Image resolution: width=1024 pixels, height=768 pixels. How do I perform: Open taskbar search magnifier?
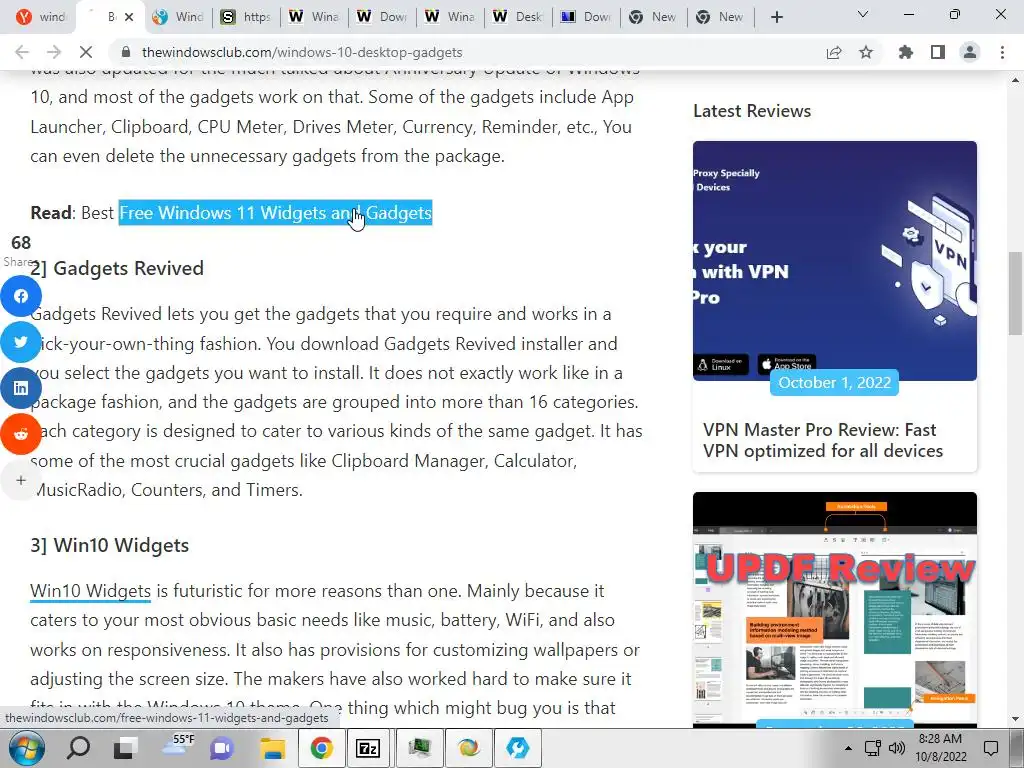[78, 748]
